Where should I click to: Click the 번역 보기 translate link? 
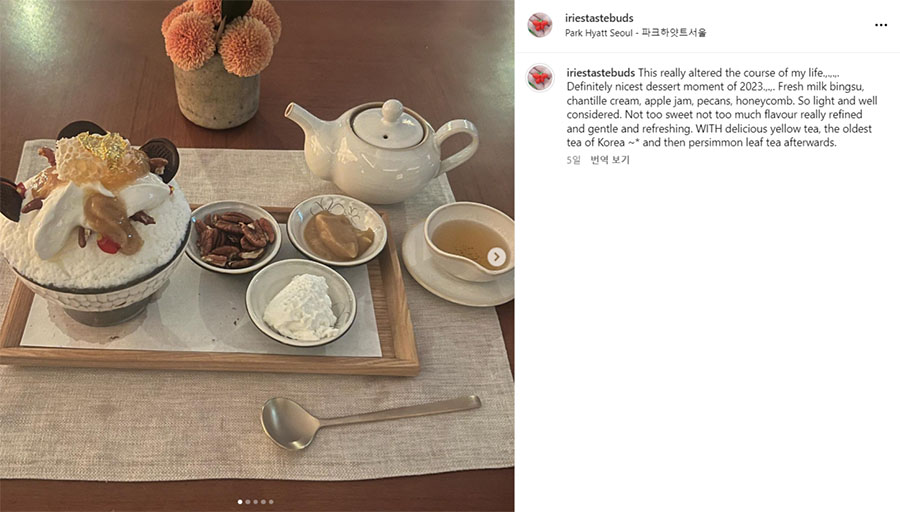610,160
